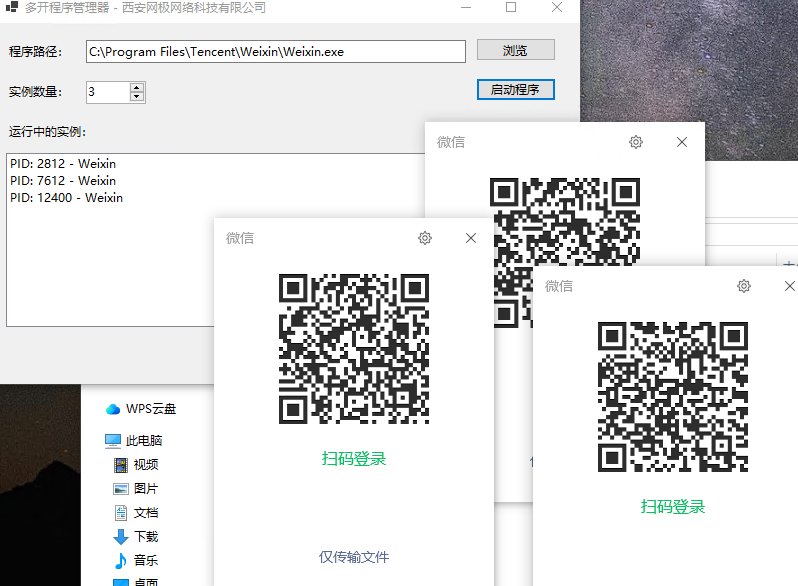
Task: Click the 启动程序 launch button
Action: tap(516, 90)
